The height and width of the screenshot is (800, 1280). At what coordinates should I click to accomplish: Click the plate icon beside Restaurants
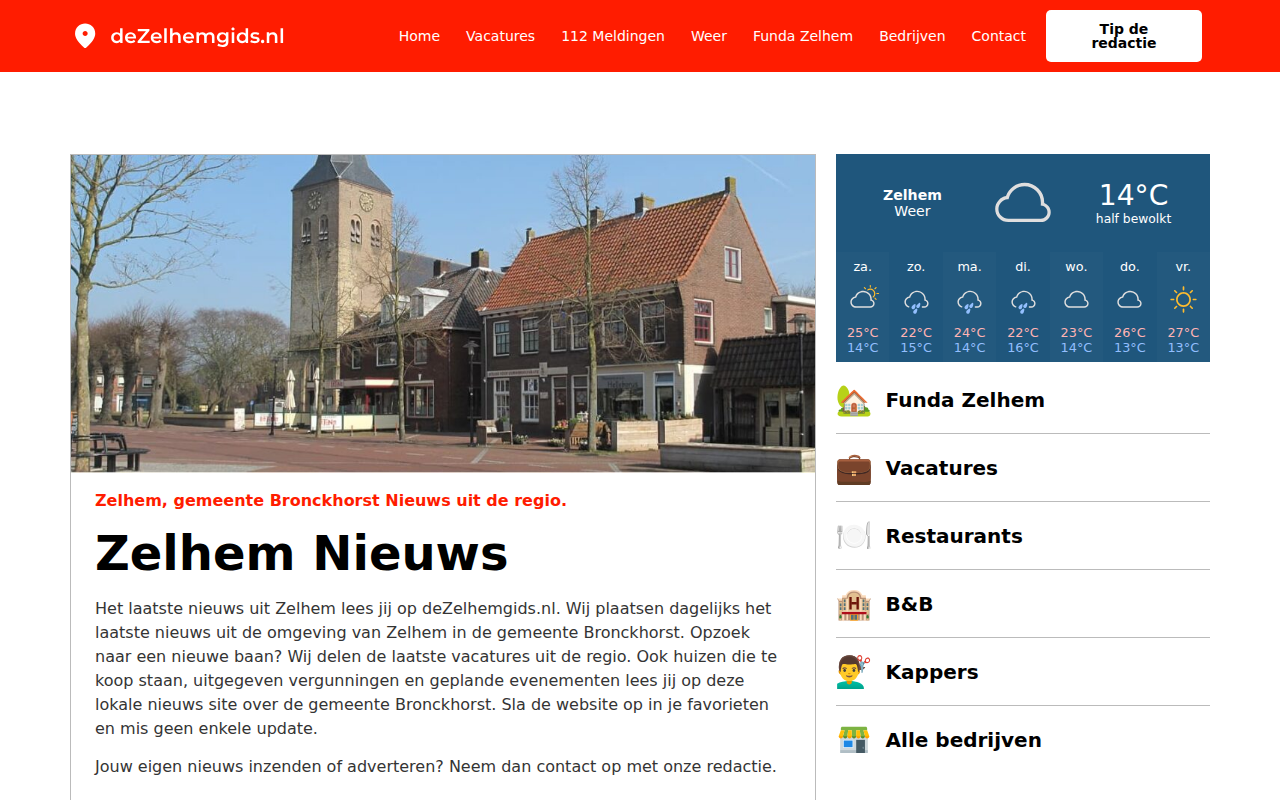pos(853,536)
